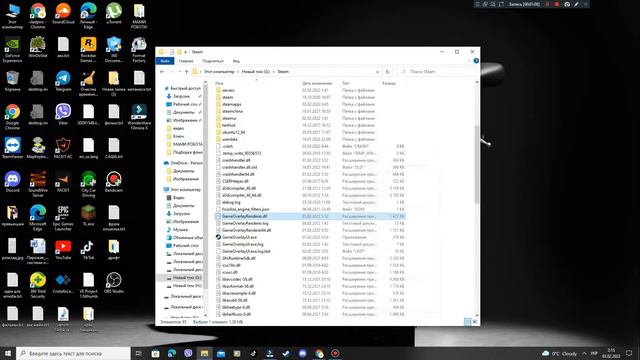This screenshot has width=640, height=360.
Task: Open the uTorrent desktop shortcut
Action: pyautogui.click(x=114, y=14)
